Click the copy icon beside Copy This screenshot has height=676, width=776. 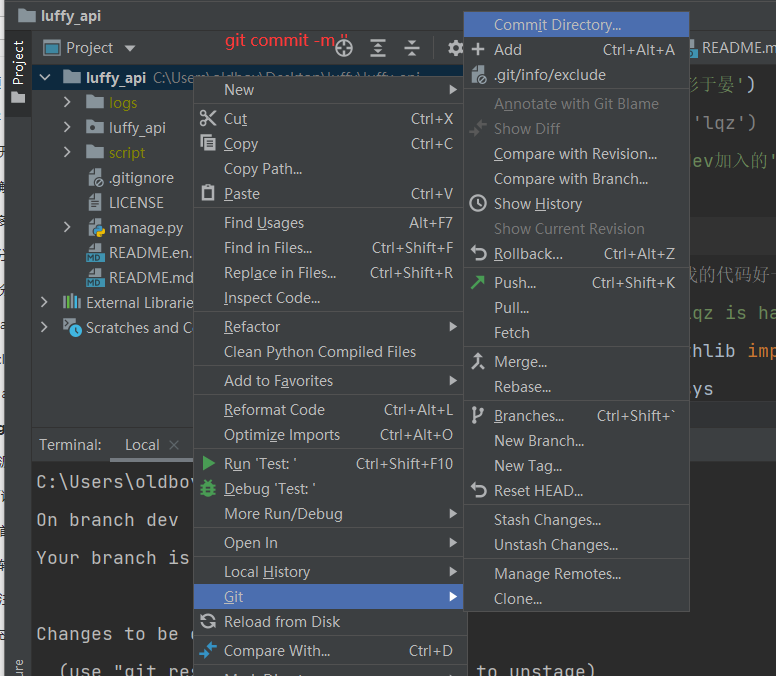pos(208,143)
